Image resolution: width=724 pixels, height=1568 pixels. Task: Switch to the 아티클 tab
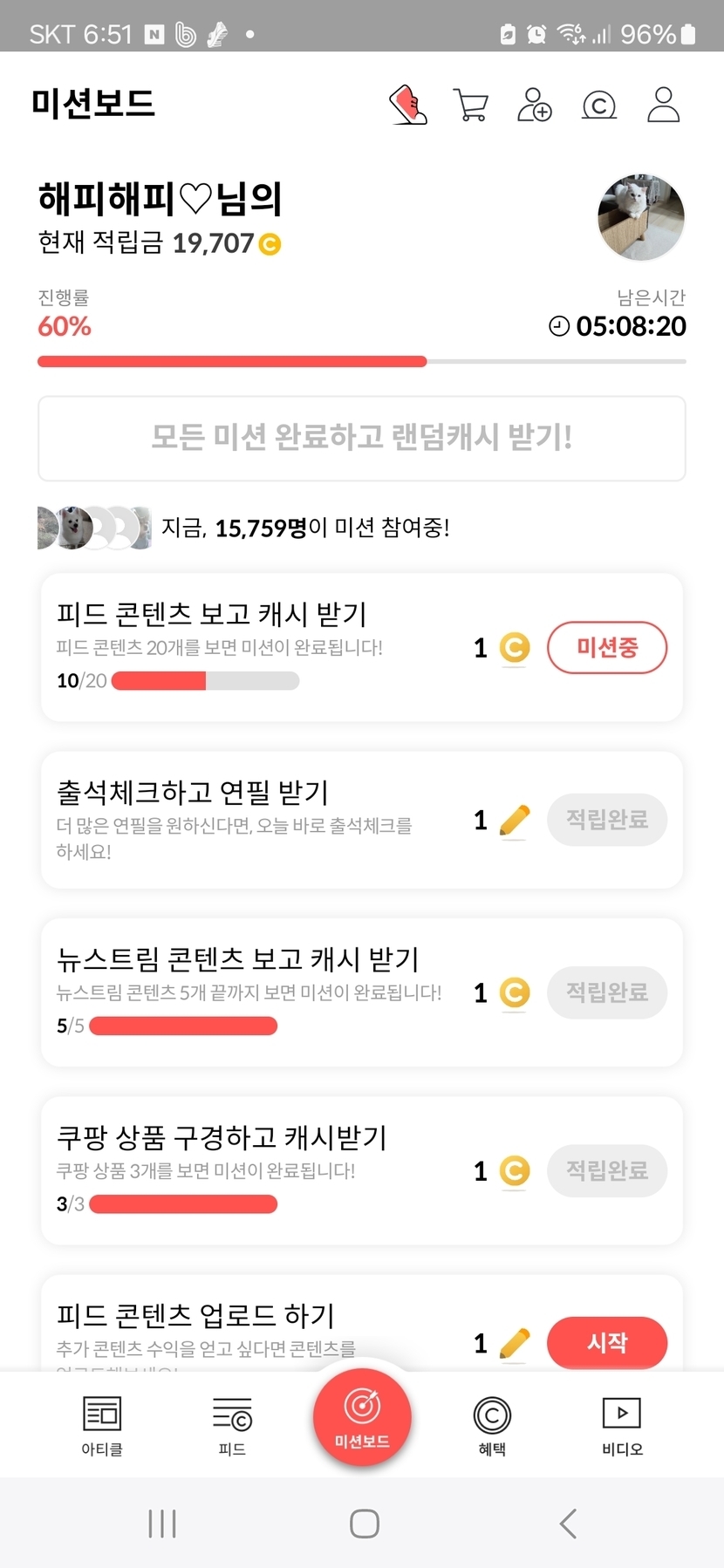(x=102, y=1425)
